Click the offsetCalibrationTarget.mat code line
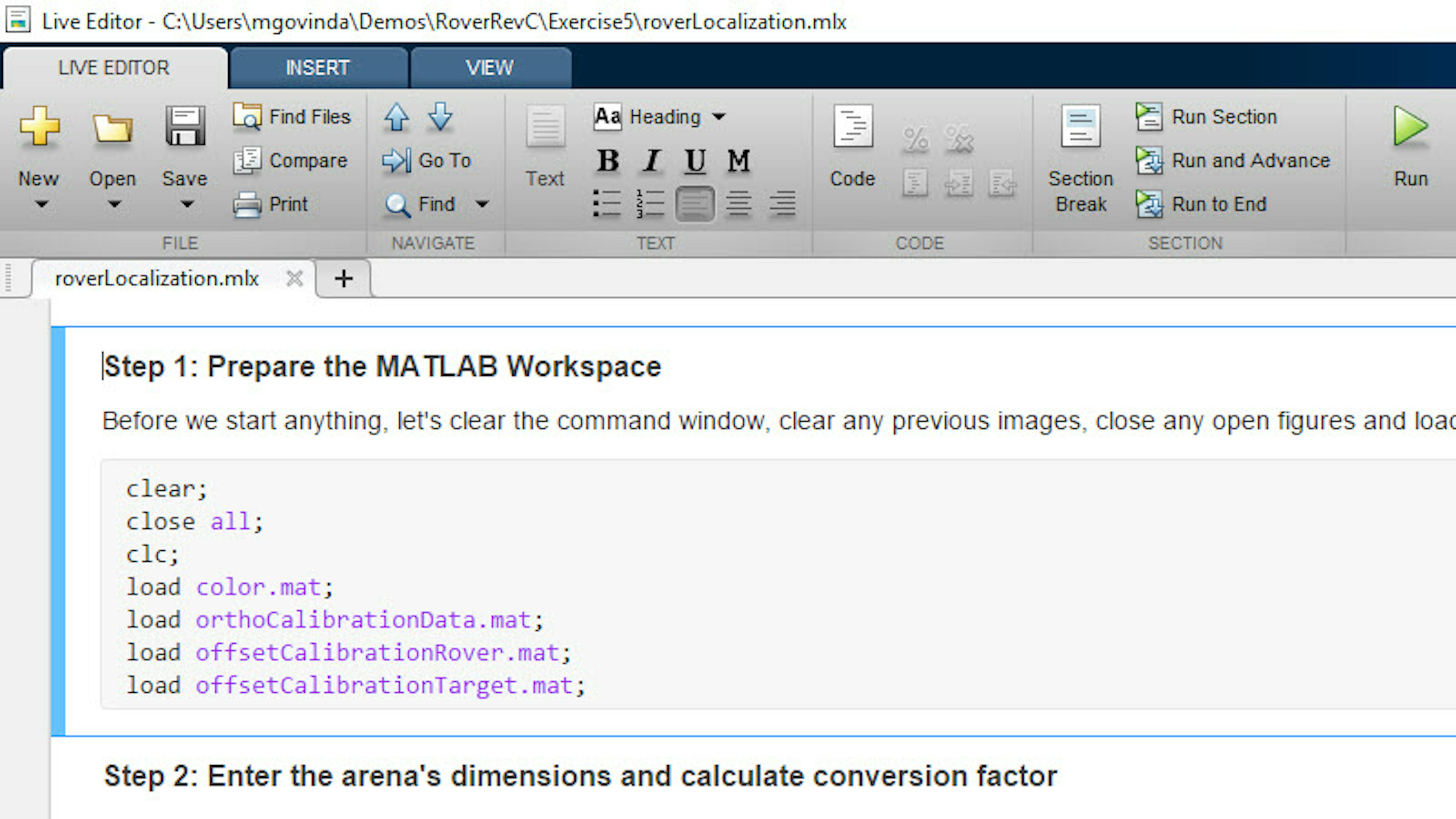This screenshot has width=1456, height=819. 356,686
